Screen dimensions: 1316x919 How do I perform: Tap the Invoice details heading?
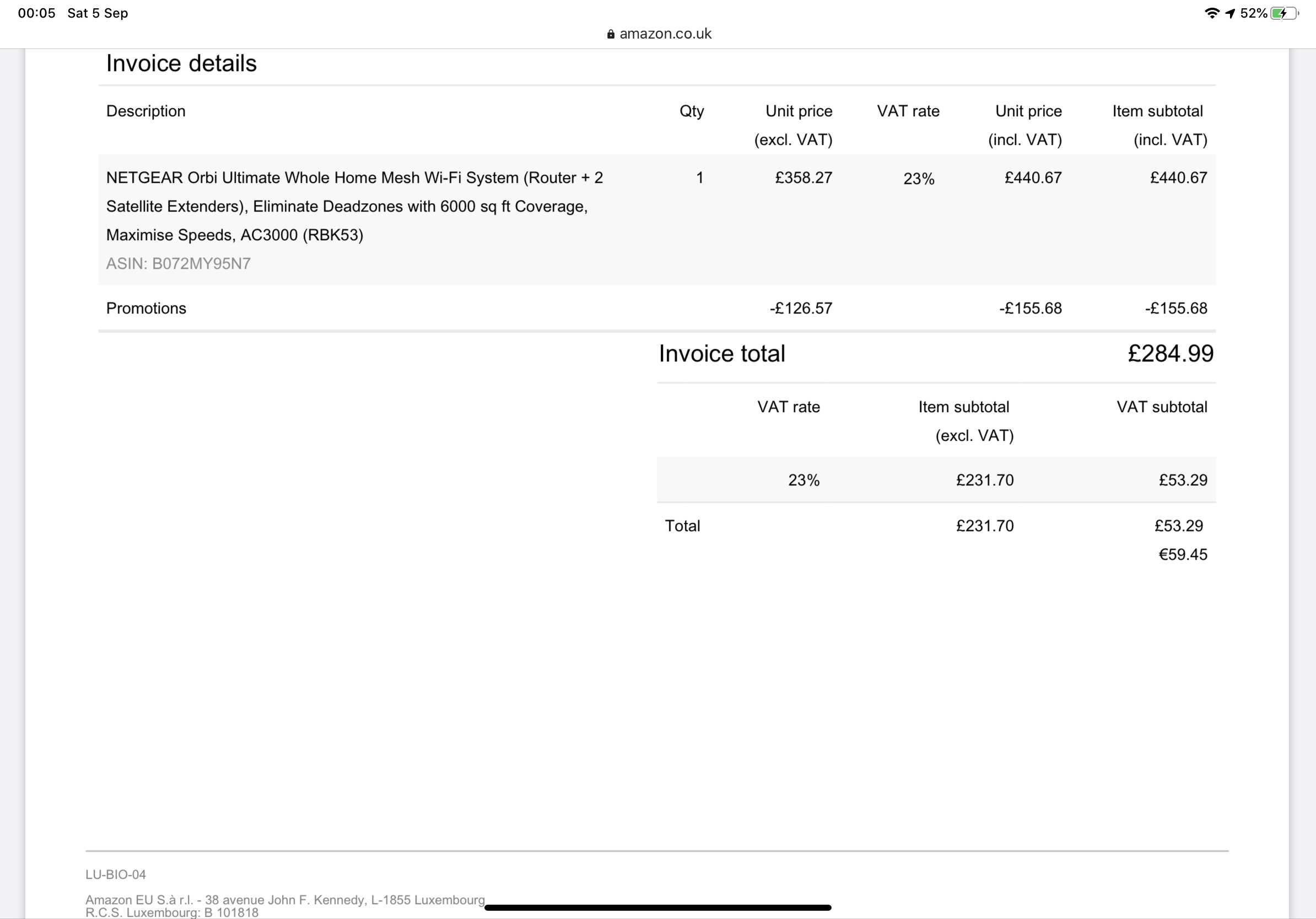[181, 63]
